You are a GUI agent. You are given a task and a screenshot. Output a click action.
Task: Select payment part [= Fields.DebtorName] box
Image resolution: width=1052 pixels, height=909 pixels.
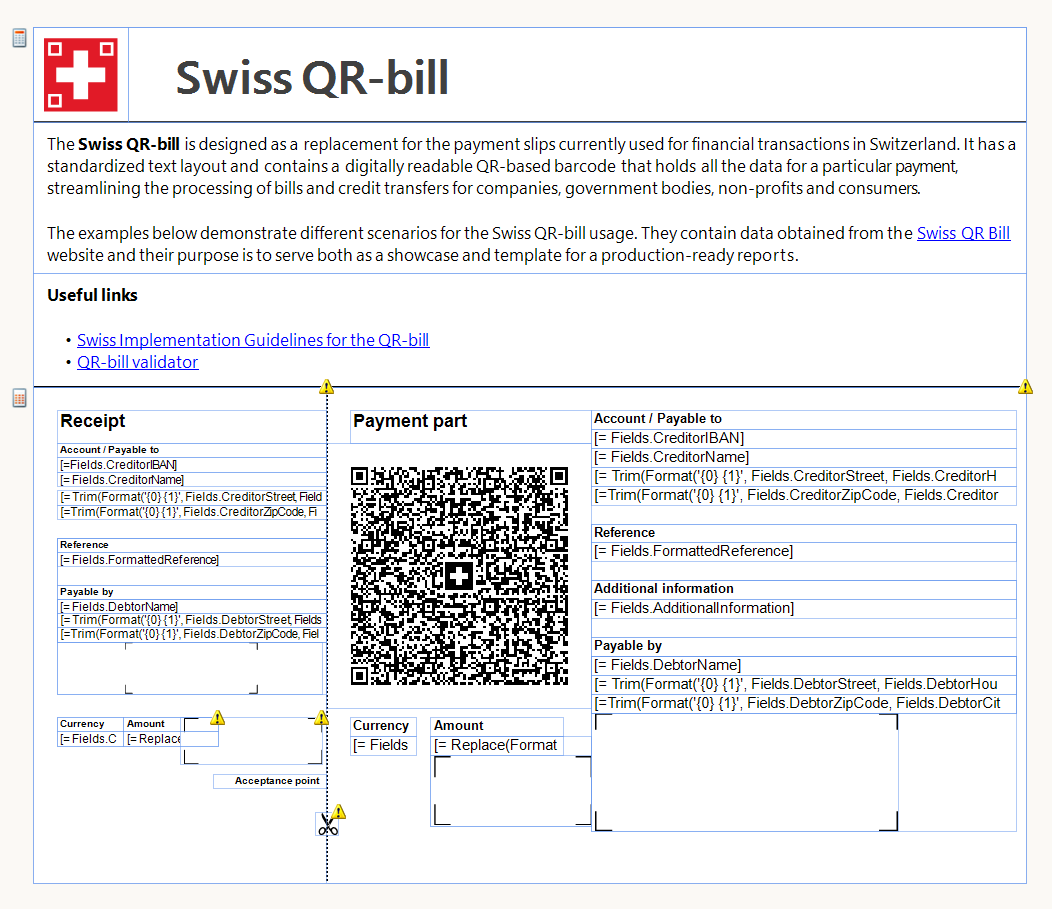804,665
